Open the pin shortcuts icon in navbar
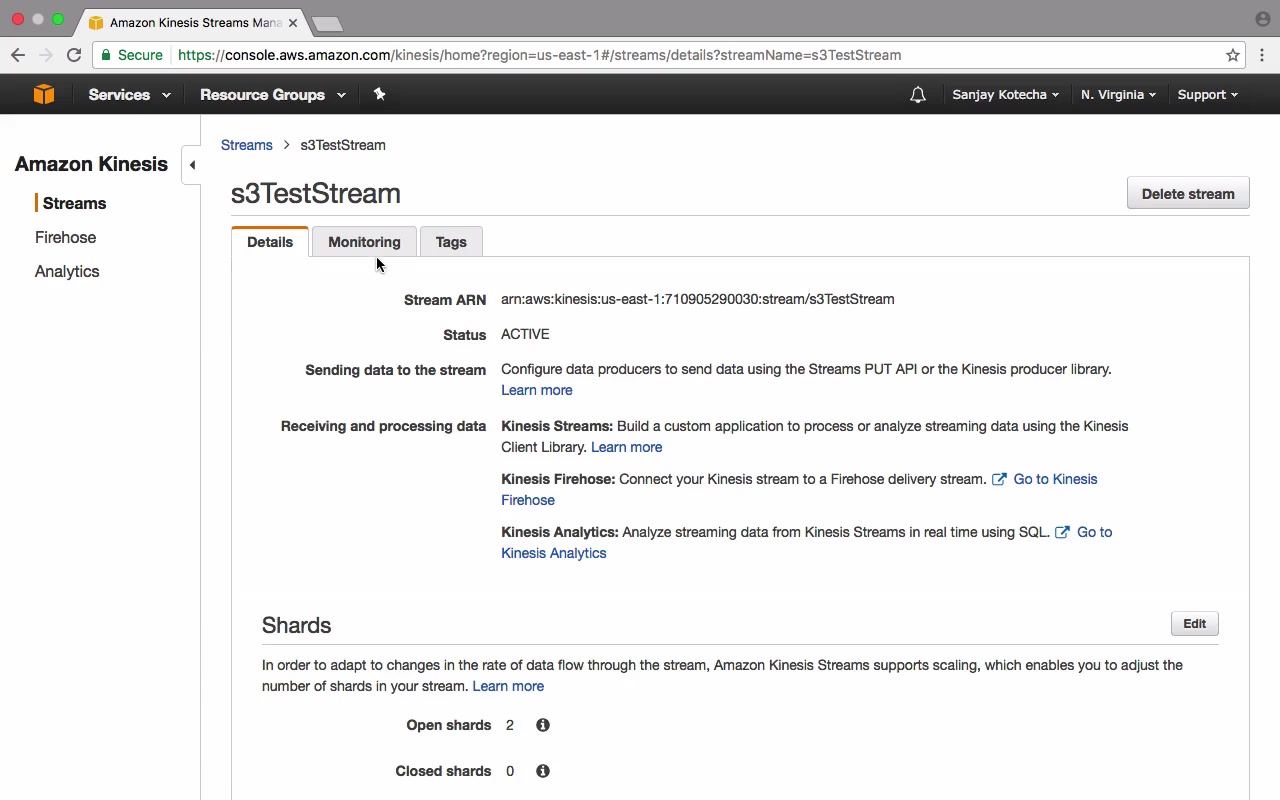The width and height of the screenshot is (1280, 800). (x=379, y=94)
